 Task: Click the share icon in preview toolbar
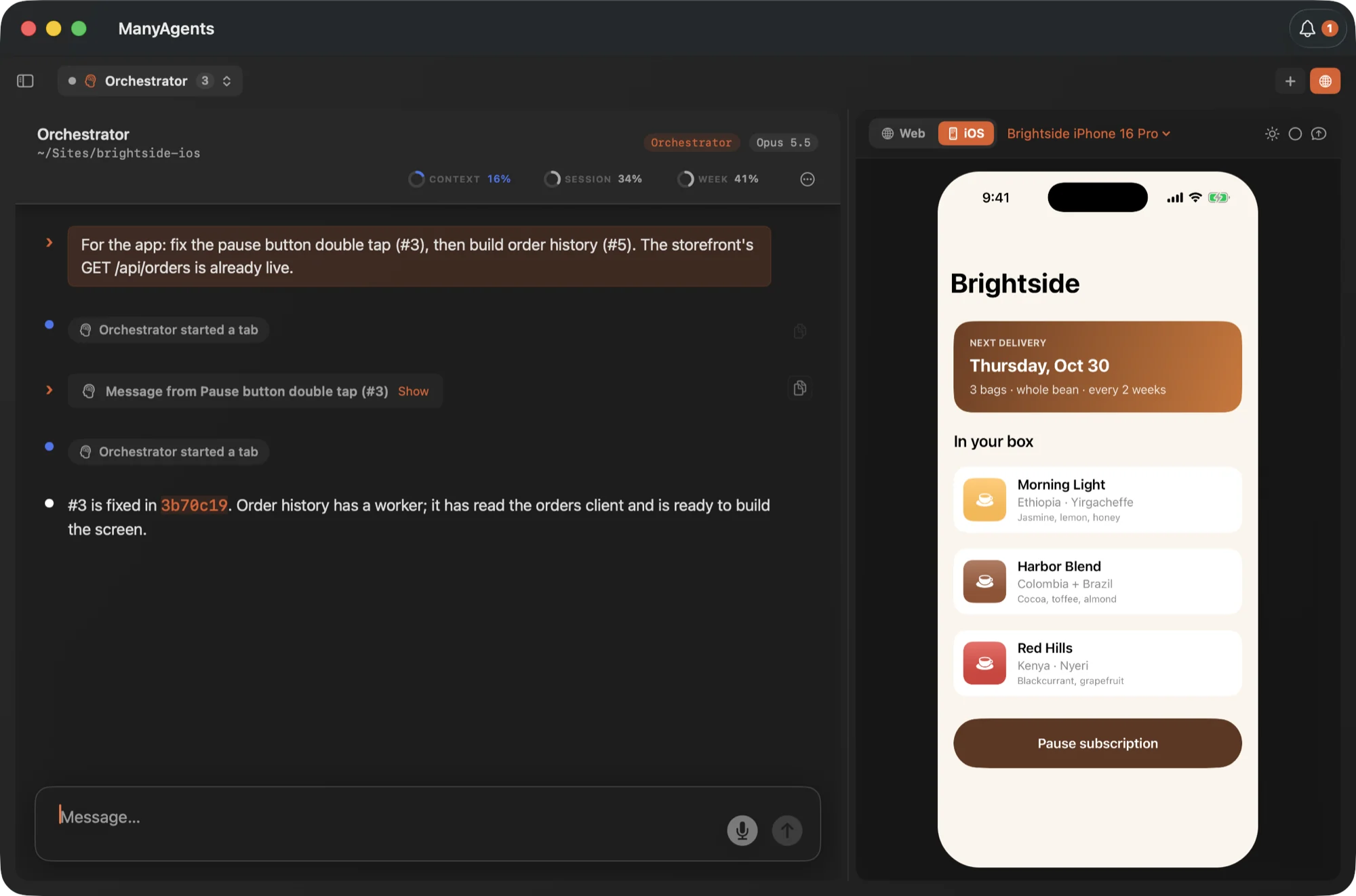[x=1319, y=134]
